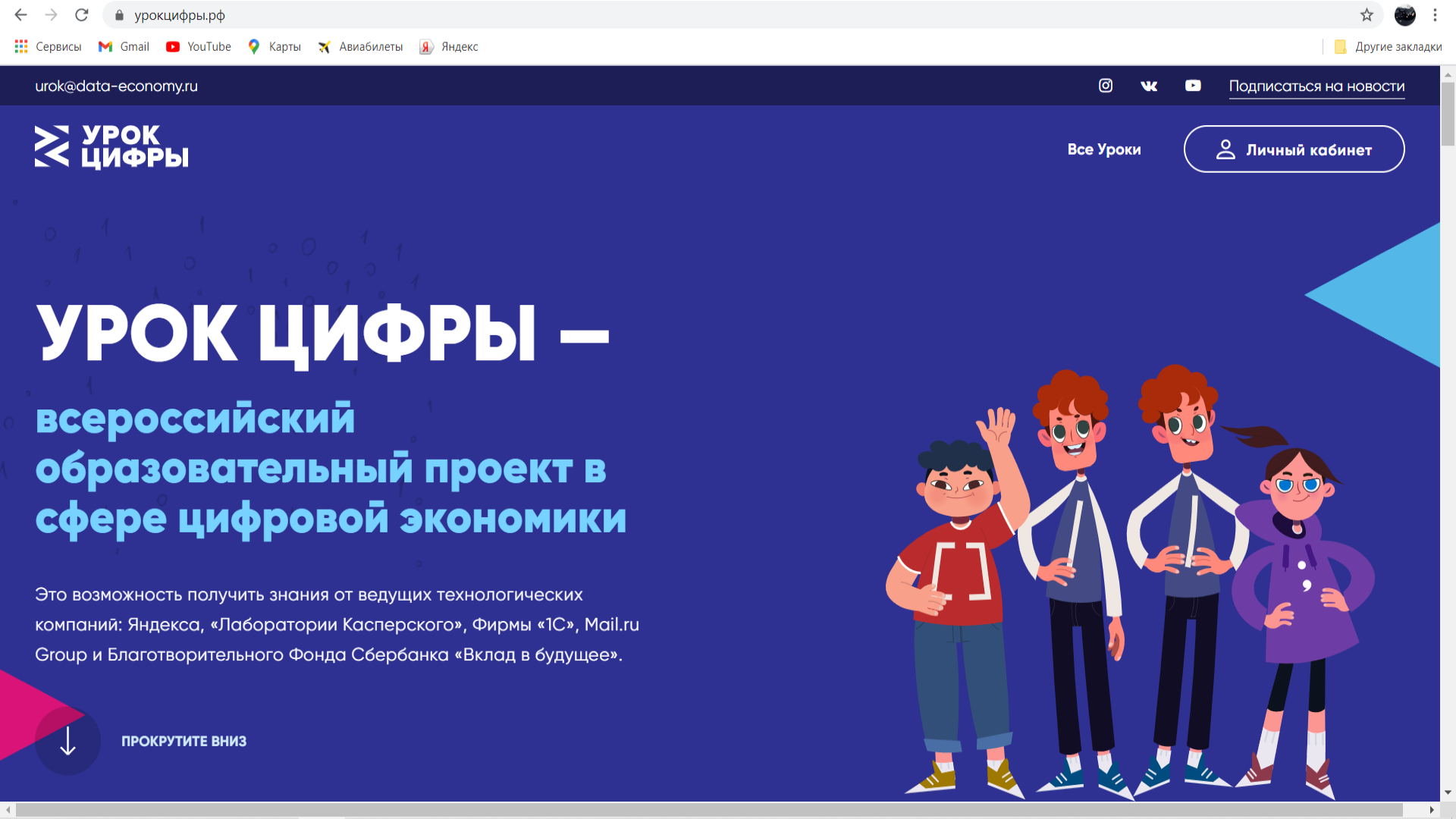Click horizontal scrollbar left arrow

8,810
